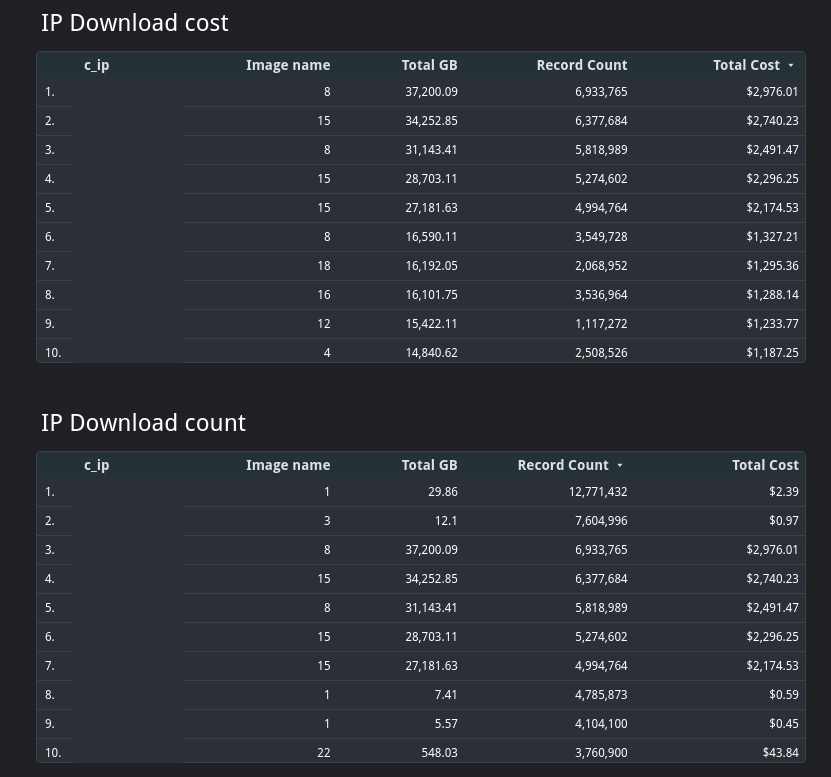
Task: Click the $1,327.21 total cost cell
Action: pyautogui.click(x=772, y=237)
